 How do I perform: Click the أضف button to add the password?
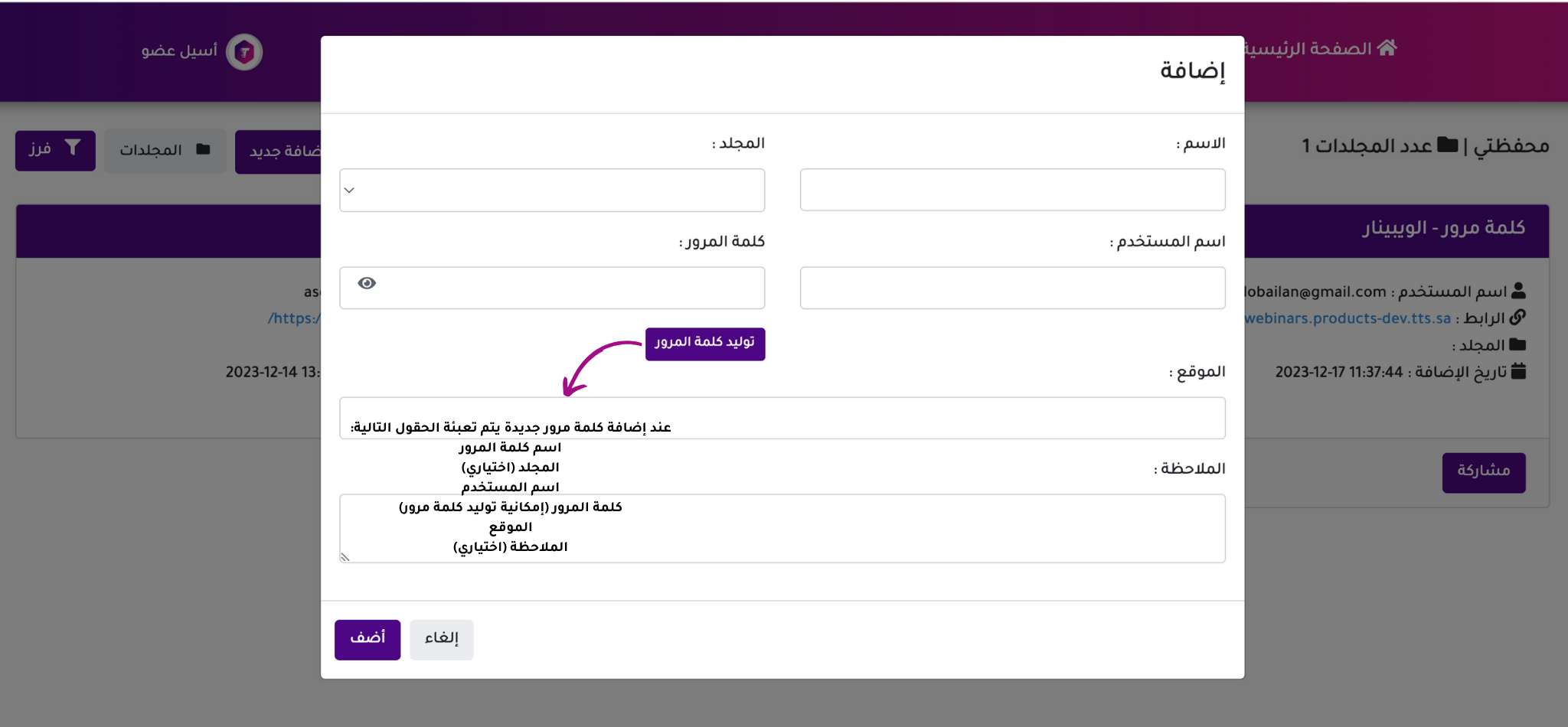[x=367, y=639]
